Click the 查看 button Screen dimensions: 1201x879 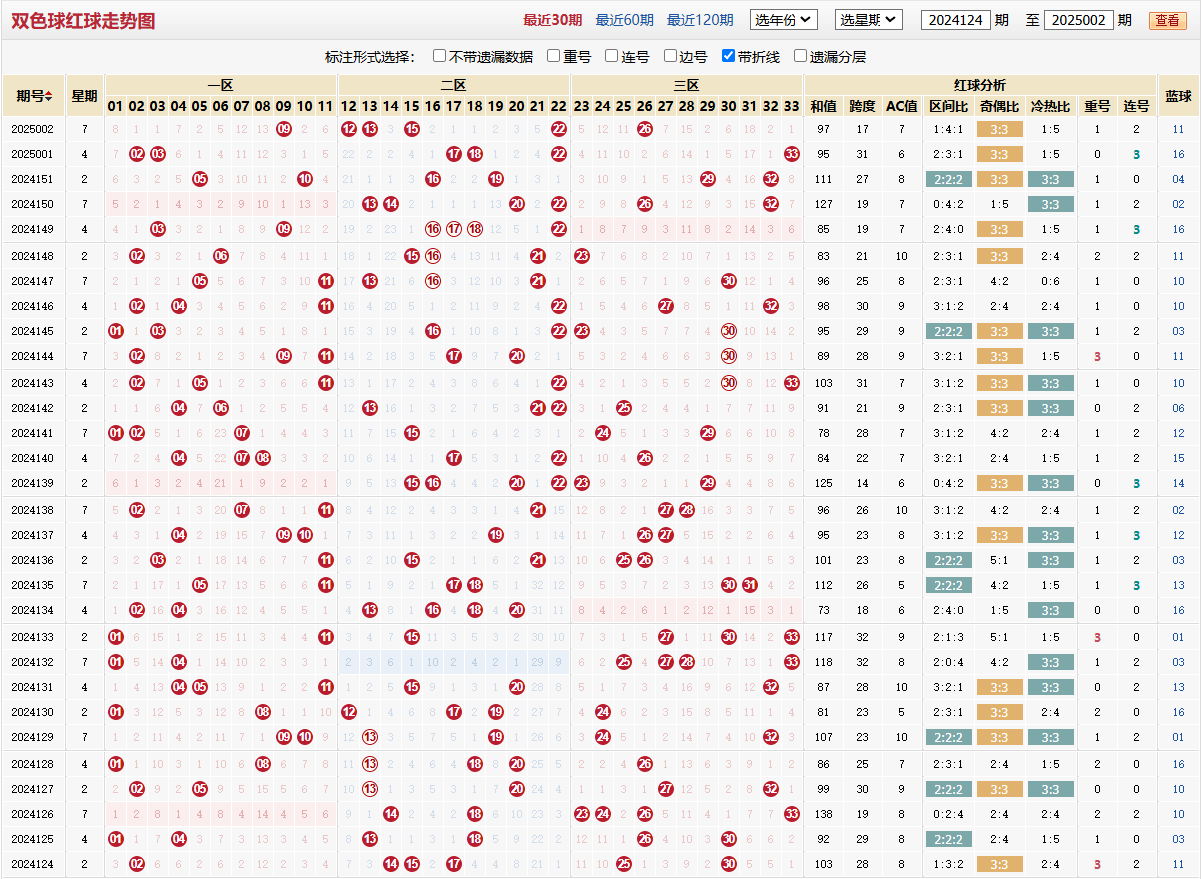(x=1167, y=20)
